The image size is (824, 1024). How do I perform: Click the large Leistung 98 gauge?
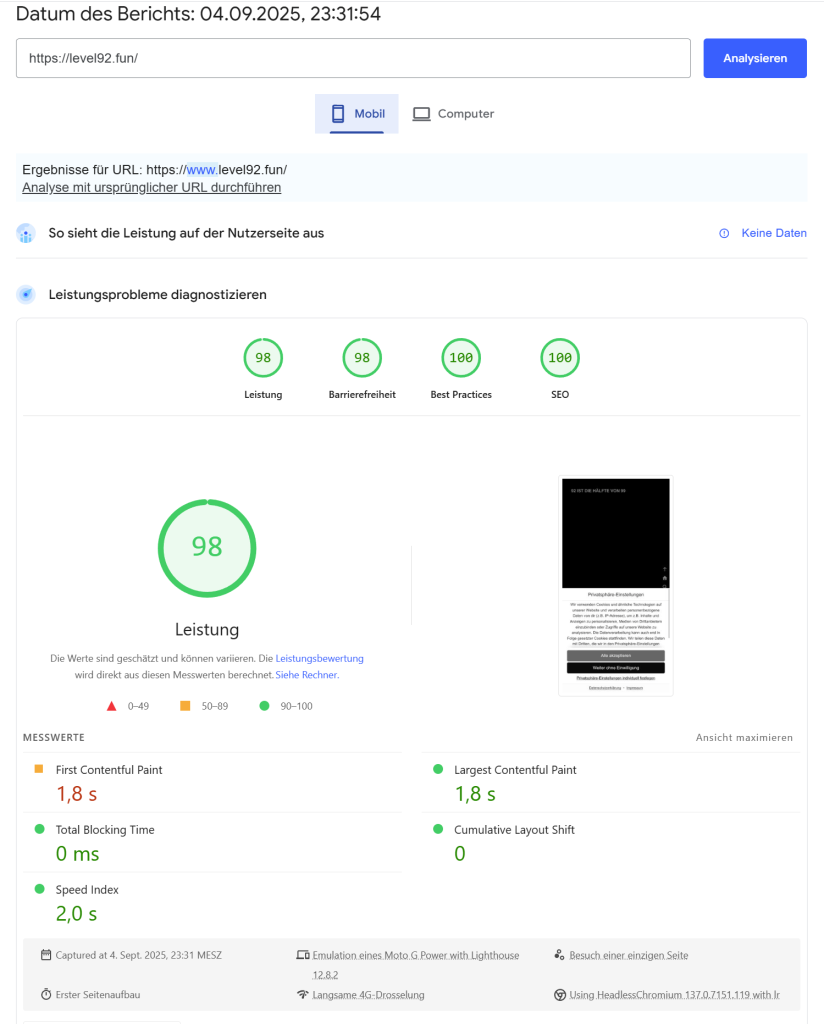(207, 548)
